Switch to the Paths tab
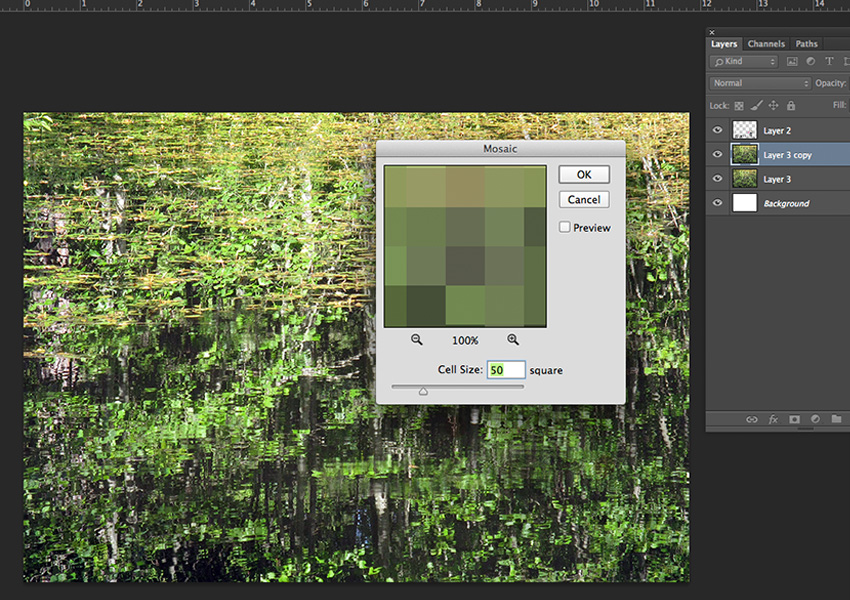This screenshot has width=850, height=600. (x=806, y=44)
